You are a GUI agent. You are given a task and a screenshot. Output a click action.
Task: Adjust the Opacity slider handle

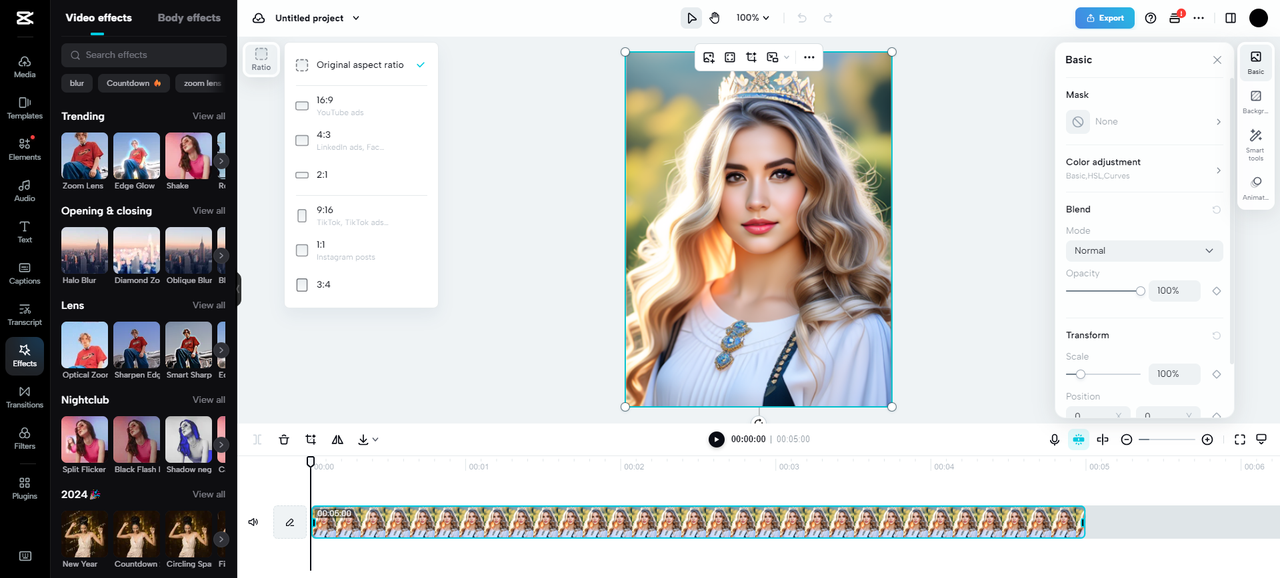point(1140,291)
